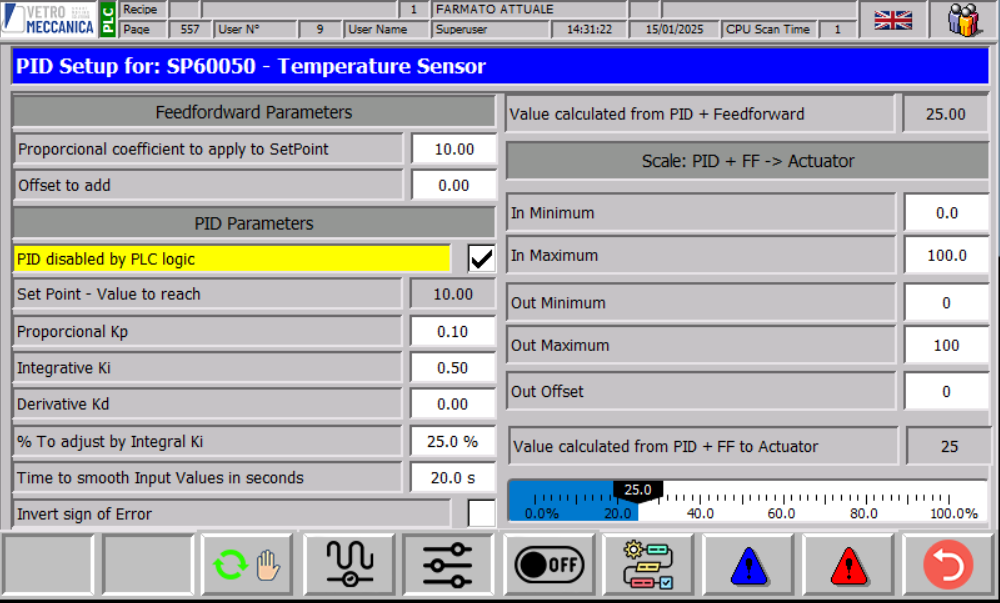
Task: Click the Feedfordward Parameters header
Action: point(254,112)
